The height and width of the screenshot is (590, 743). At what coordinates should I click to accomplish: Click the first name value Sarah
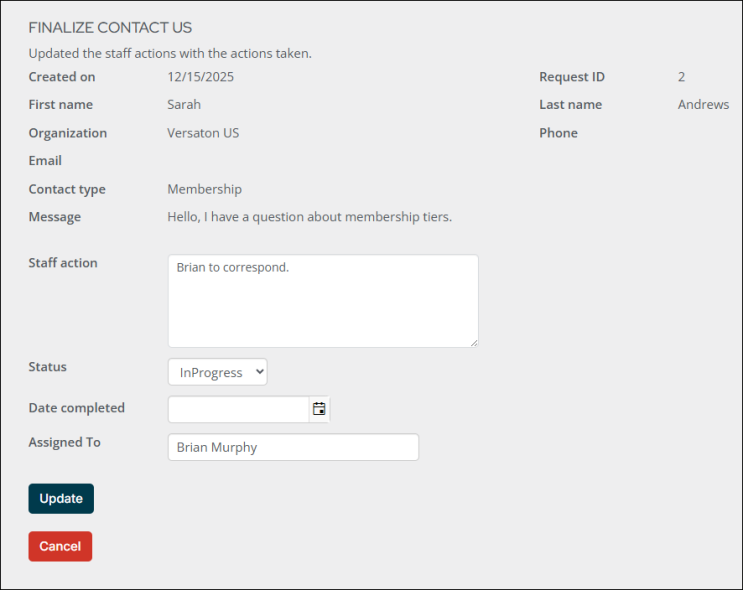[184, 105]
